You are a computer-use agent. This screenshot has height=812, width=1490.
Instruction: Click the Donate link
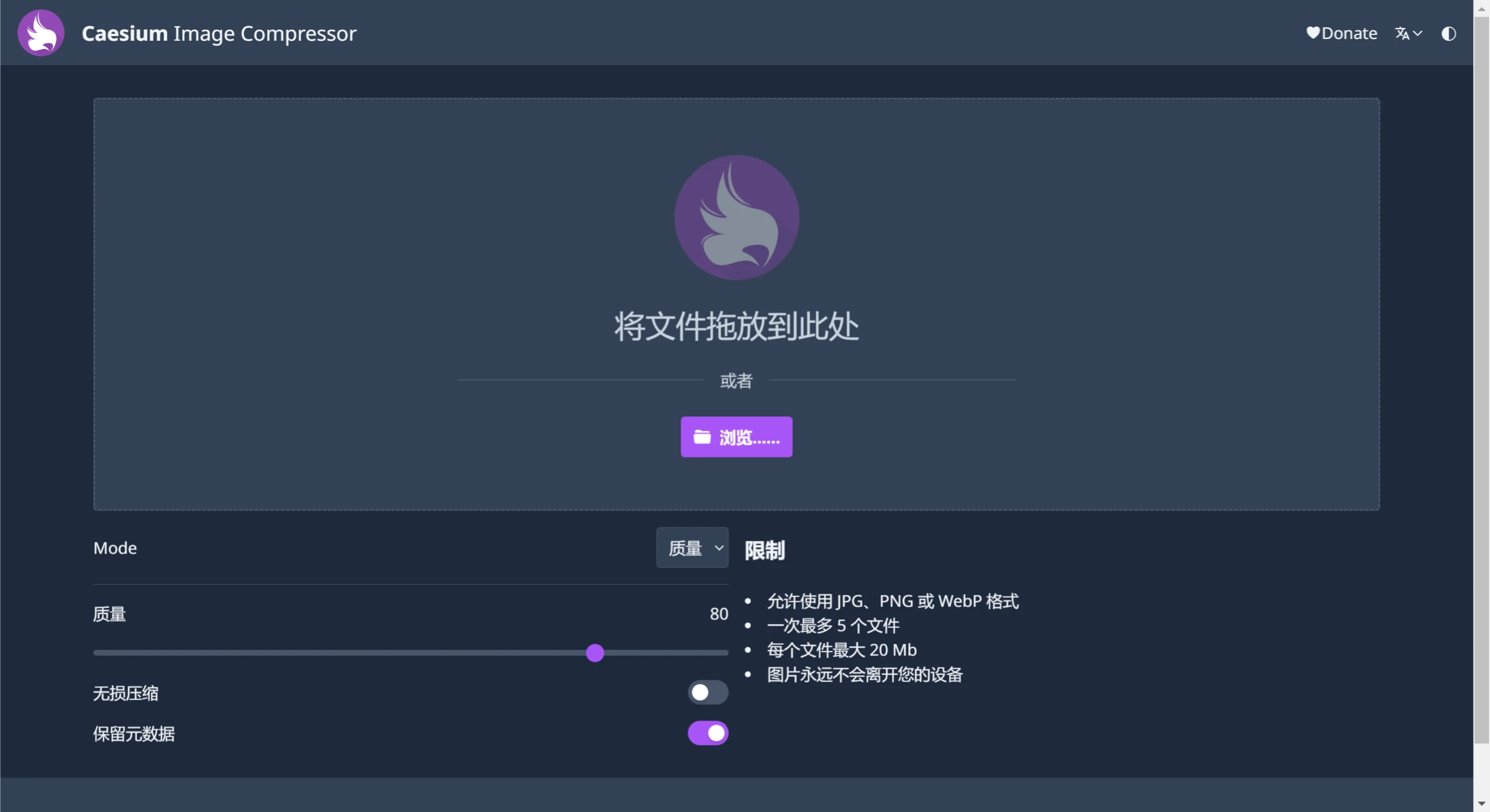click(x=1348, y=33)
